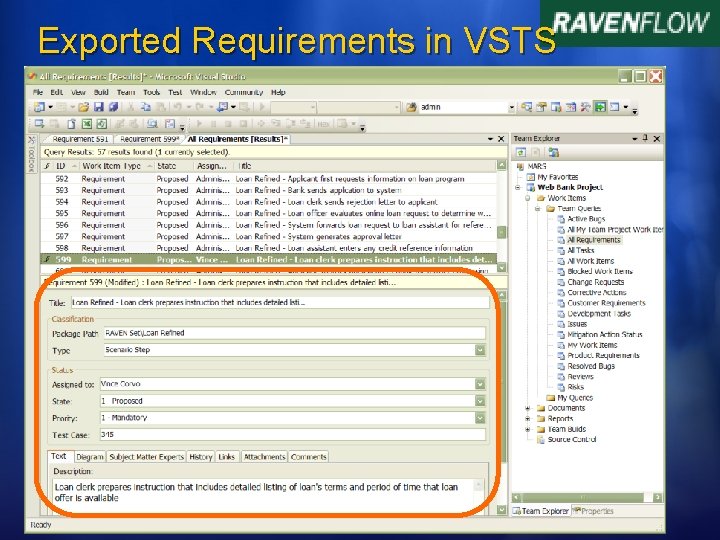Copy selection using the Copy toolbar icon
720x540 pixels.
coord(146,107)
